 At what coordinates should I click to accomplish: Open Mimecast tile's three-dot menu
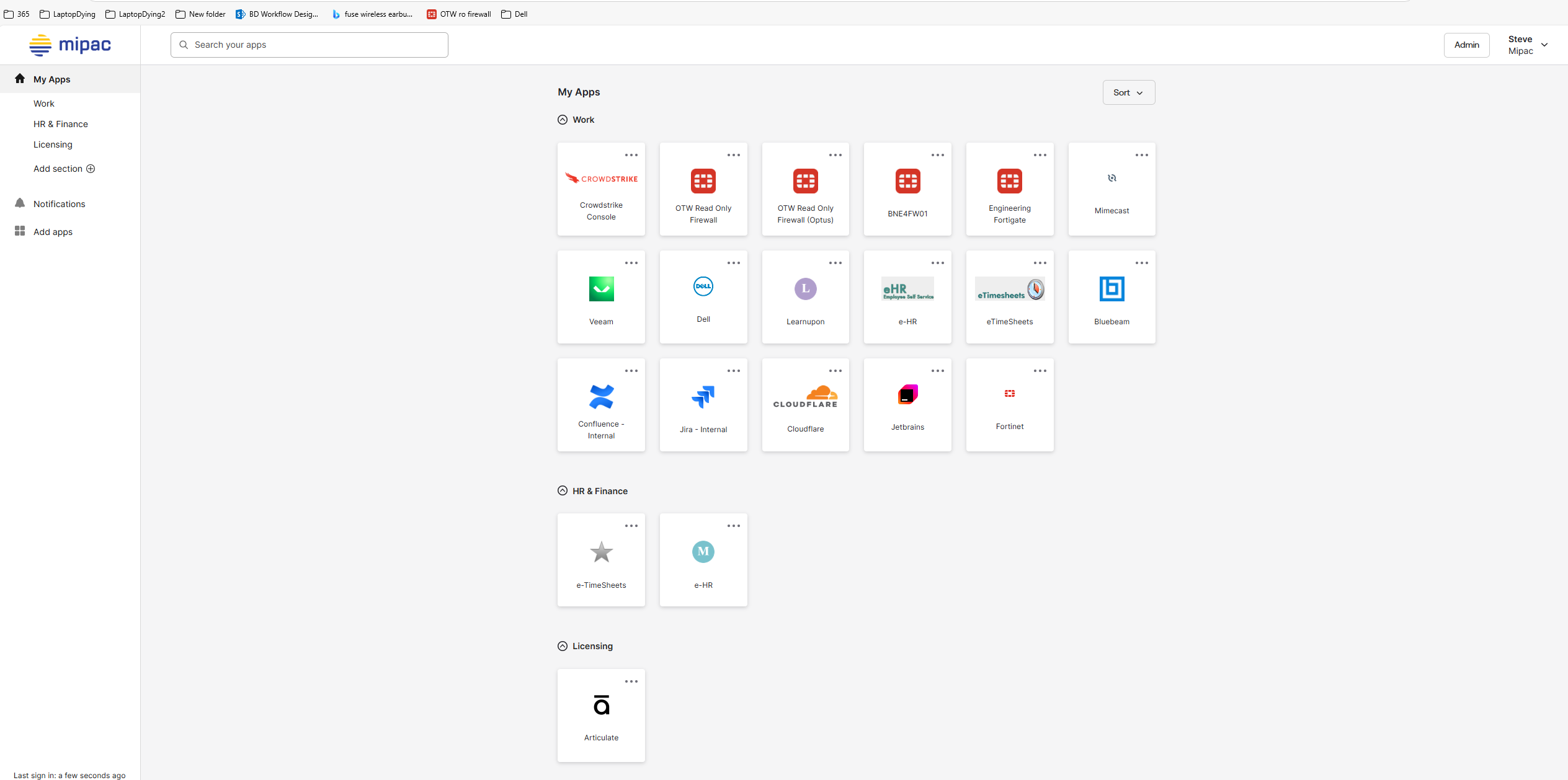click(x=1141, y=155)
